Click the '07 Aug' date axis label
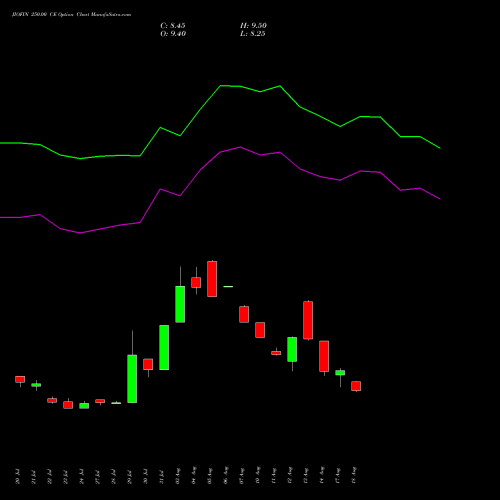 pos(242,476)
